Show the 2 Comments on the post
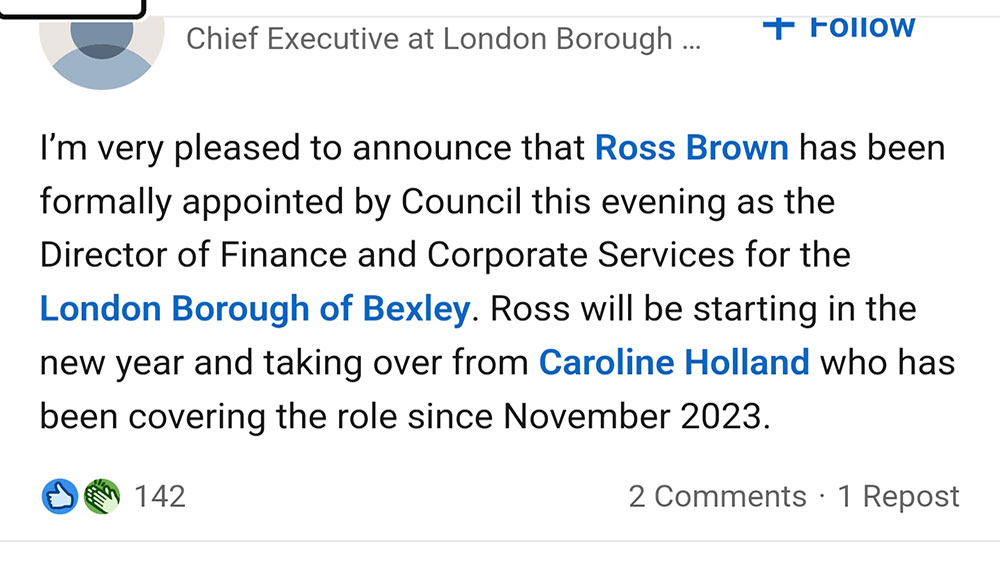Screen dimensions: 1000x565 click(717, 496)
